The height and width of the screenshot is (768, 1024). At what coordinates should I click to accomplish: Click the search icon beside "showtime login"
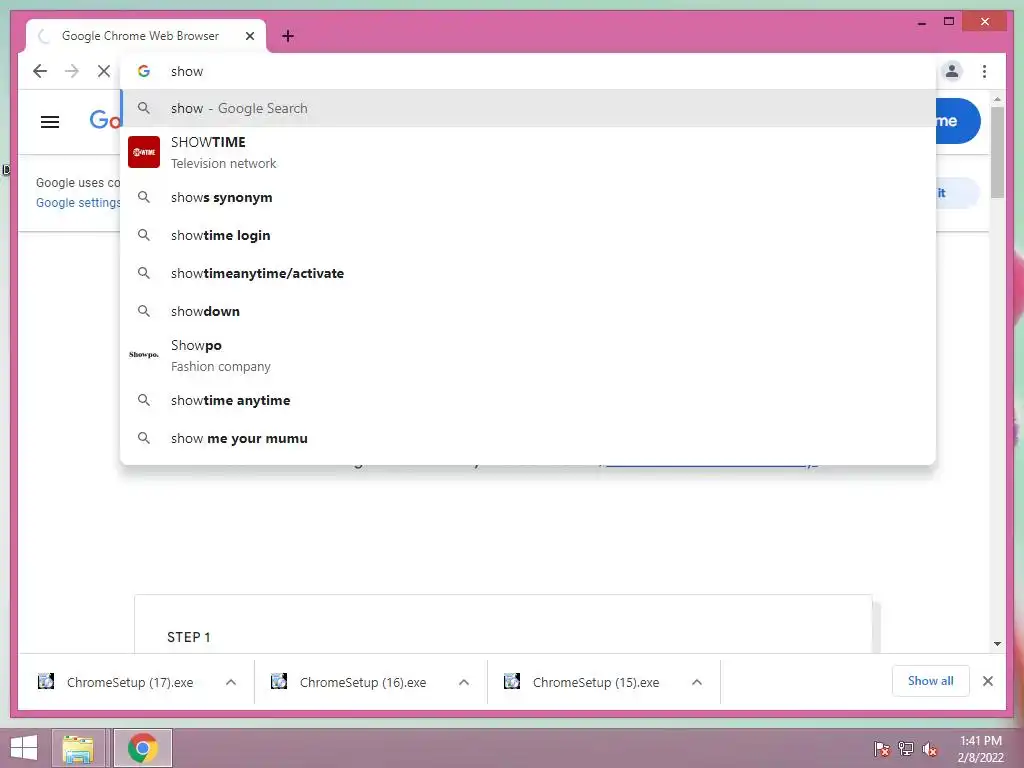coord(144,235)
